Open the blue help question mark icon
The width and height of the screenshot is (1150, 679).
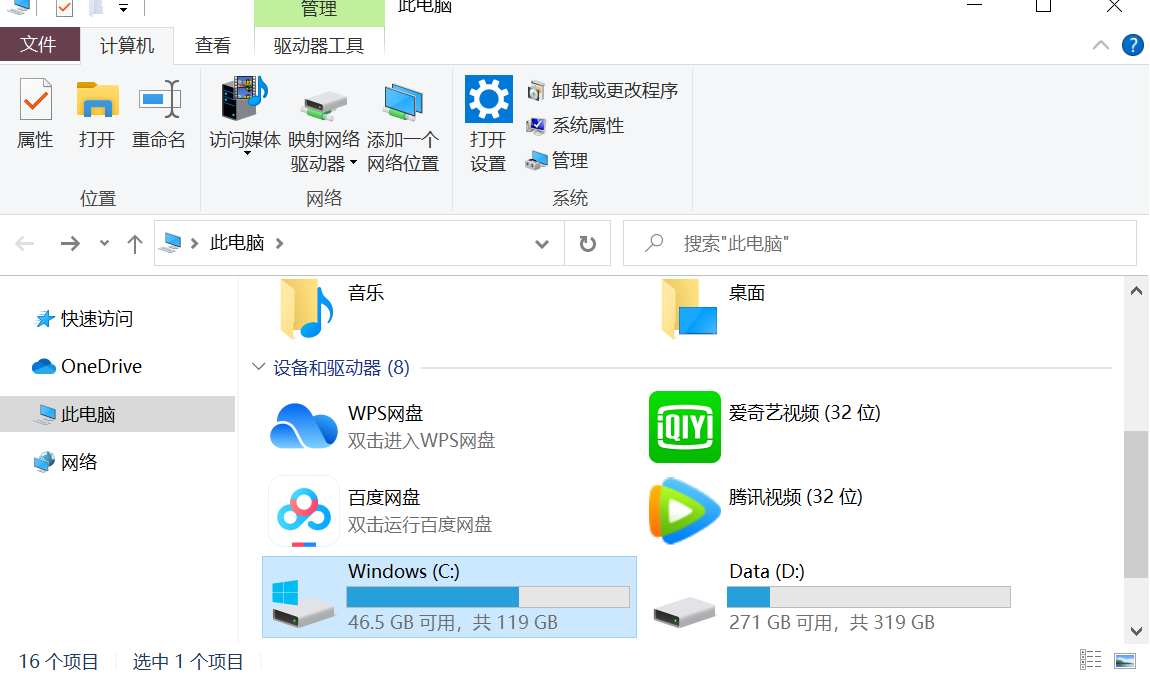point(1132,45)
